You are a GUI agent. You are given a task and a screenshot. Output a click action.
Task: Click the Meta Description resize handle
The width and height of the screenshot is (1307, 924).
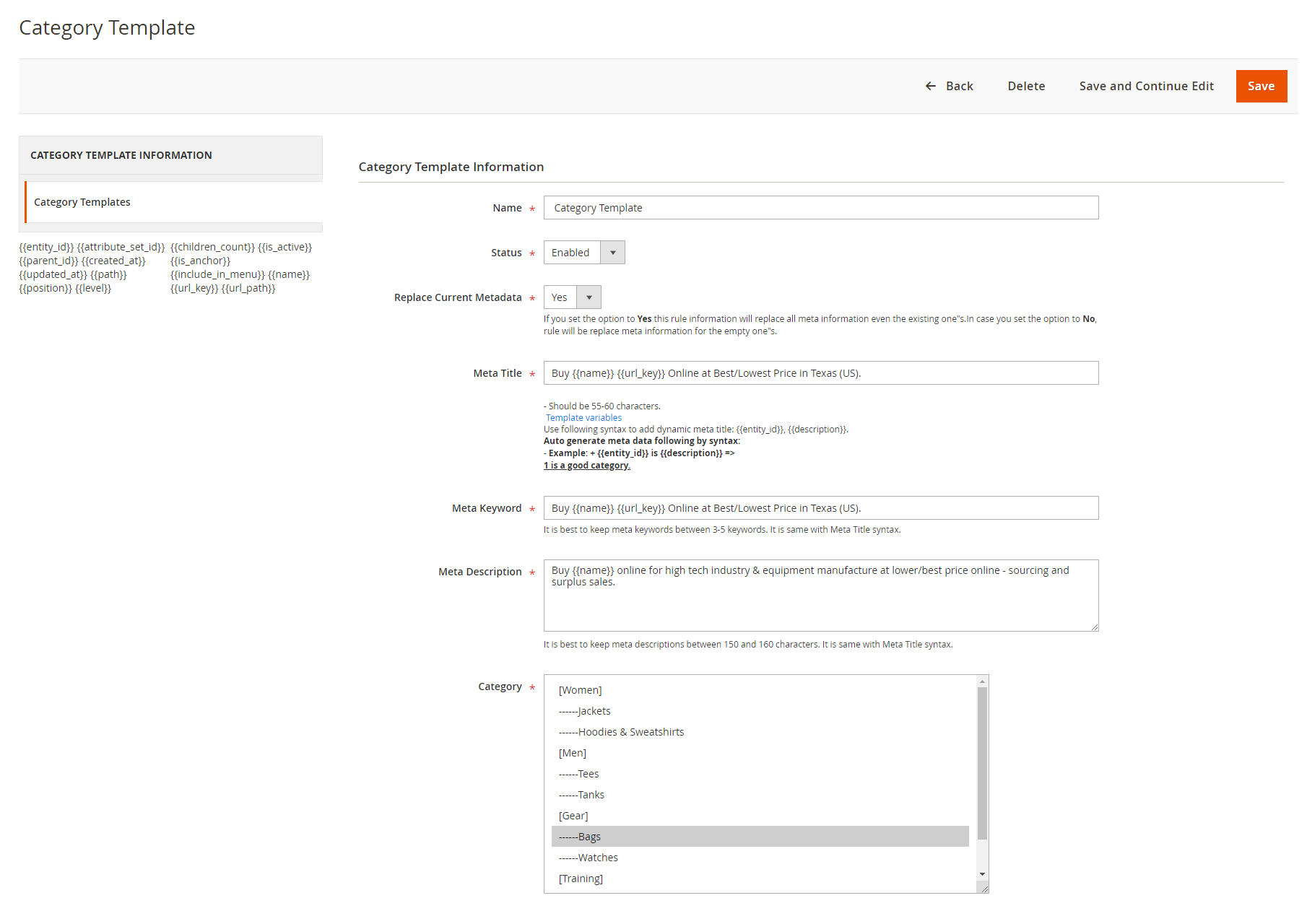(x=1095, y=627)
